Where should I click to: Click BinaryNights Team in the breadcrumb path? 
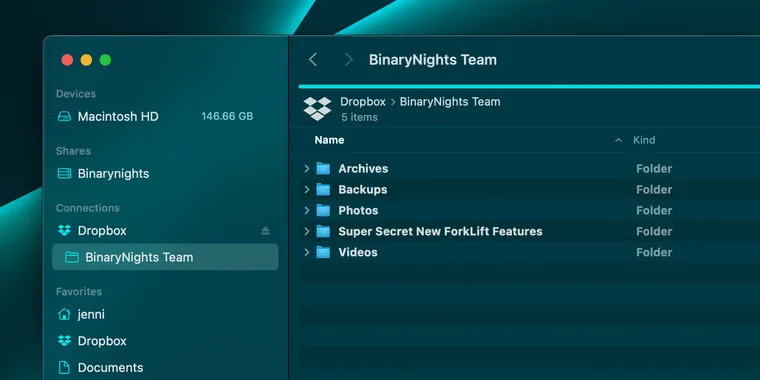(x=450, y=102)
